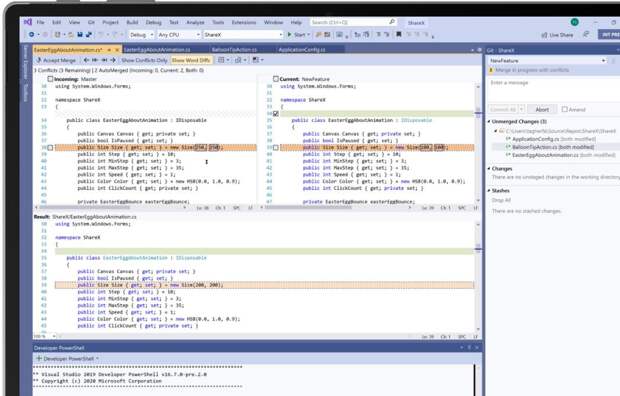The height and width of the screenshot is (396, 620).
Task: Click the Commit All button
Action: pyautogui.click(x=503, y=109)
